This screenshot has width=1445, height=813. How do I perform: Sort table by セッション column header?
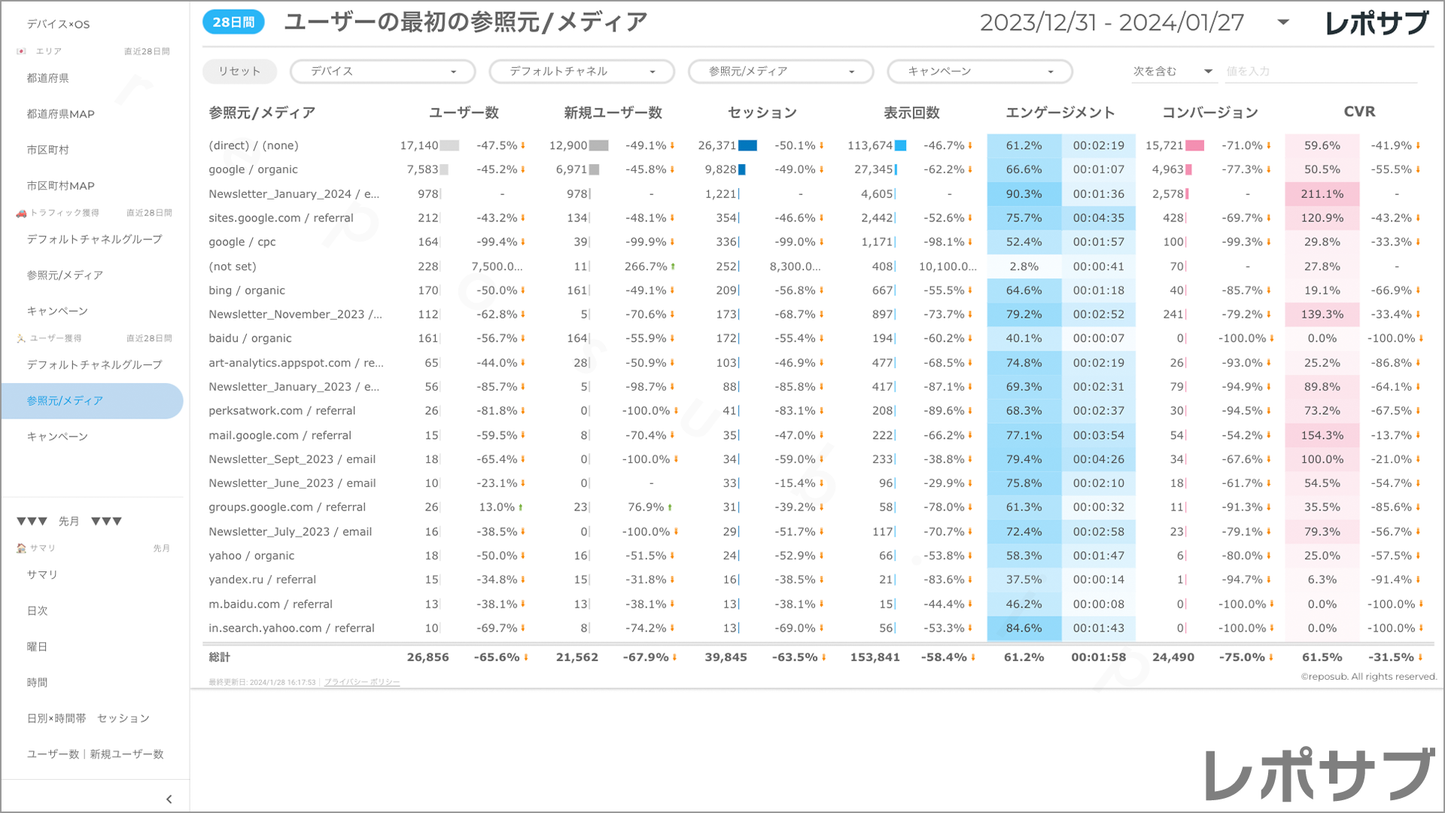point(762,113)
